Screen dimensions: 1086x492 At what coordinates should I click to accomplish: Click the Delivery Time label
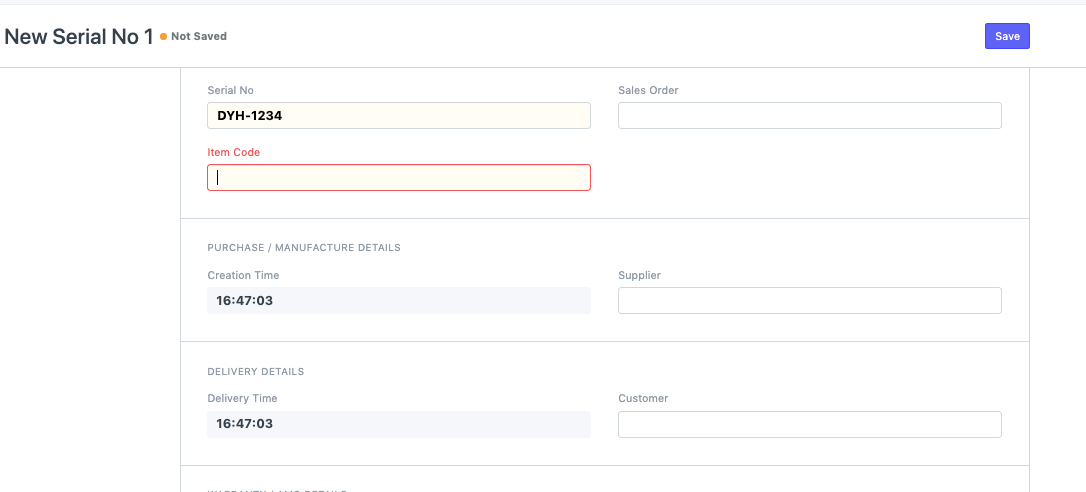[x=242, y=398]
